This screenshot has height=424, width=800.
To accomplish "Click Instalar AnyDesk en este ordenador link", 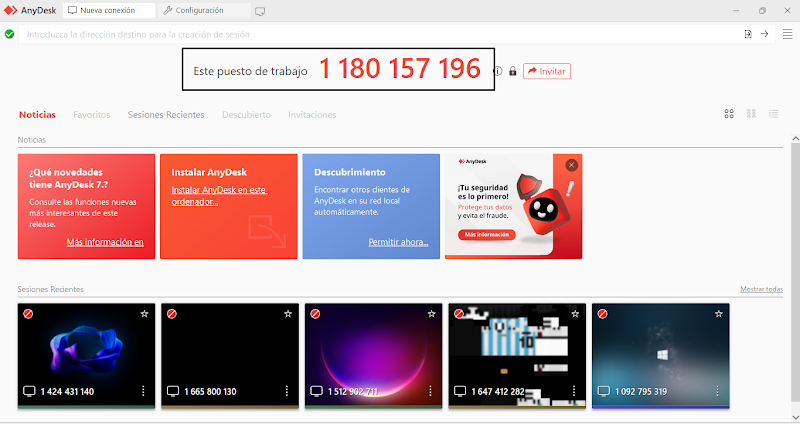I will point(219,195).
